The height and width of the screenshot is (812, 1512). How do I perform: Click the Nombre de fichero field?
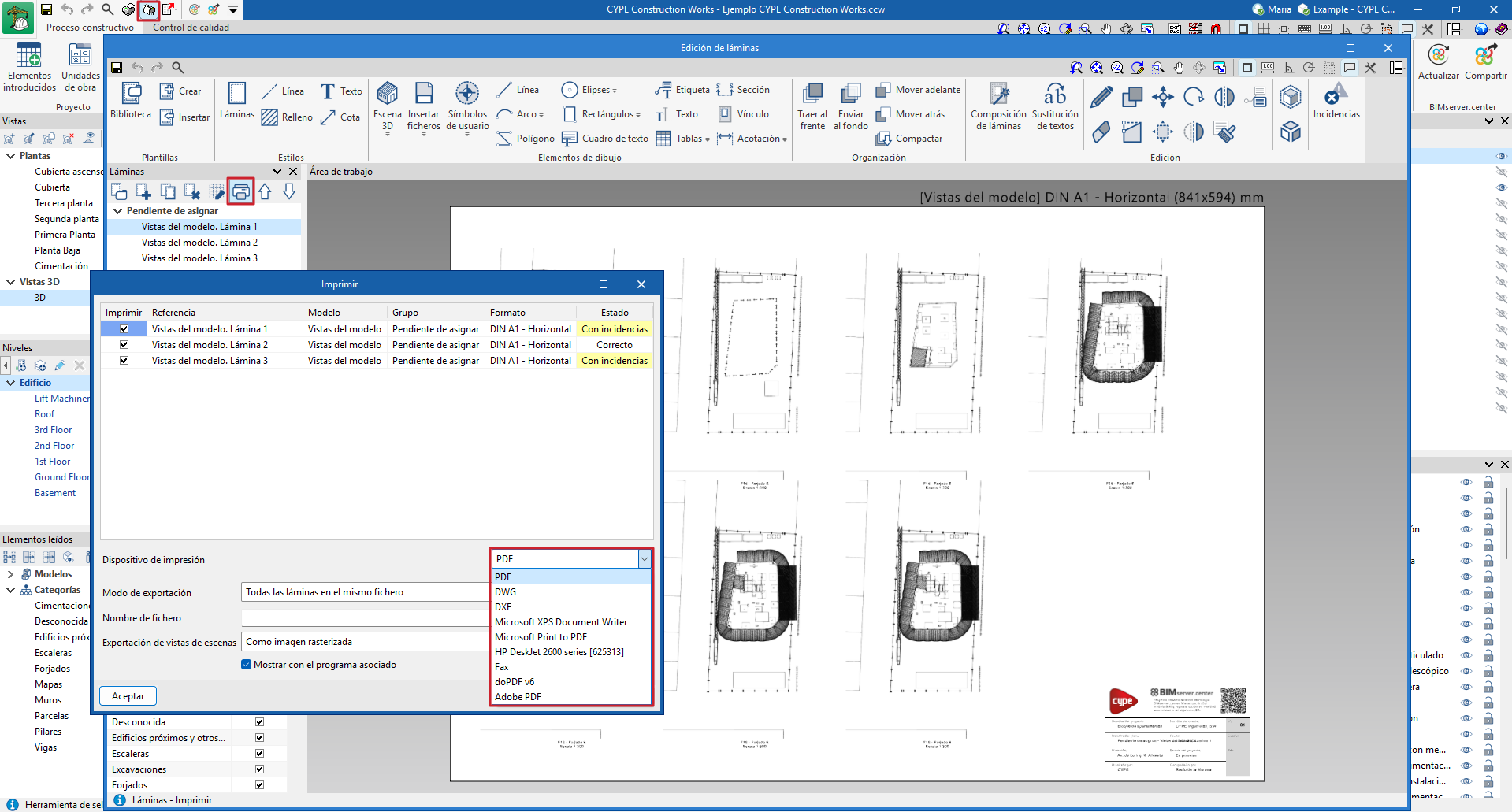pos(365,618)
